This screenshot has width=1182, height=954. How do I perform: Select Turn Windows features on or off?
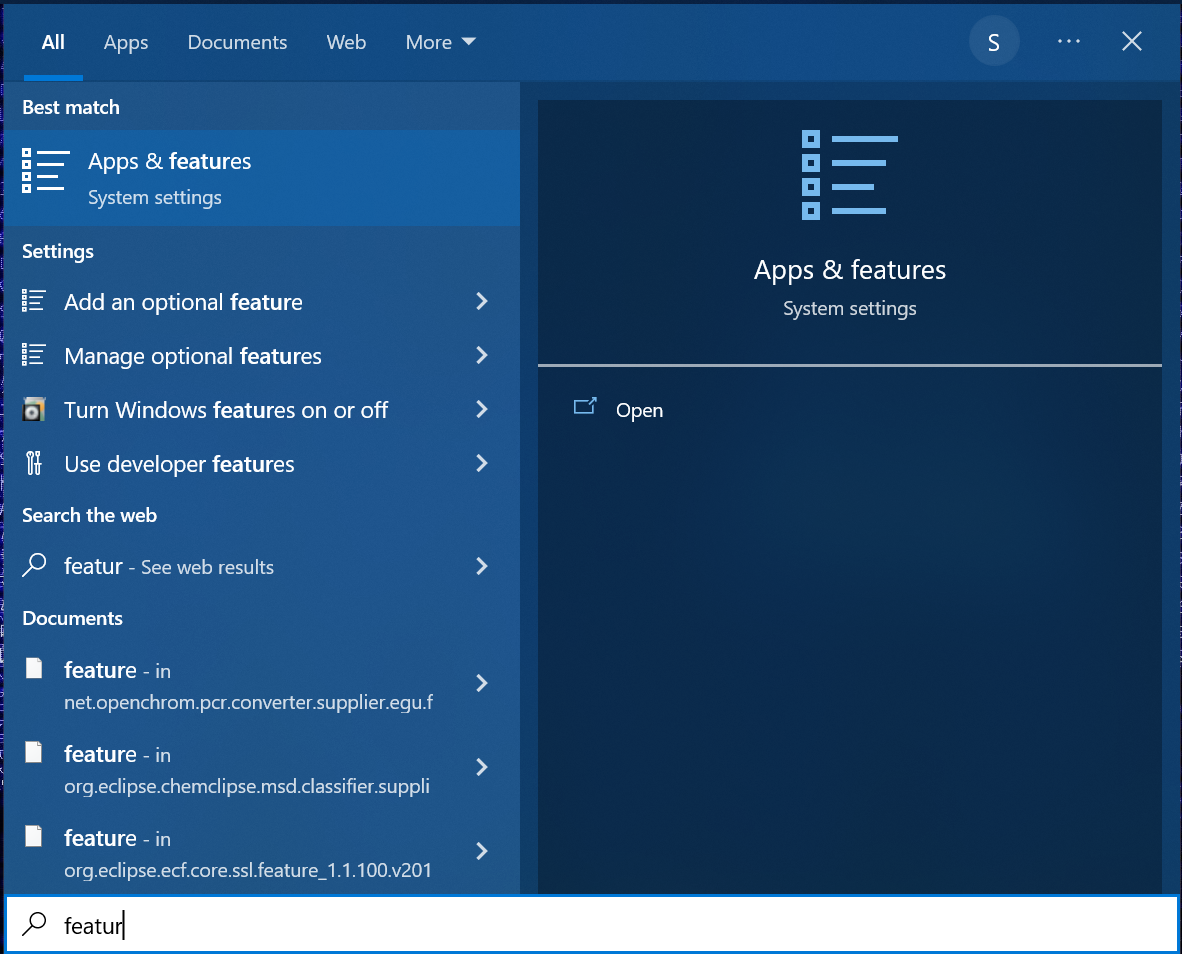262,410
